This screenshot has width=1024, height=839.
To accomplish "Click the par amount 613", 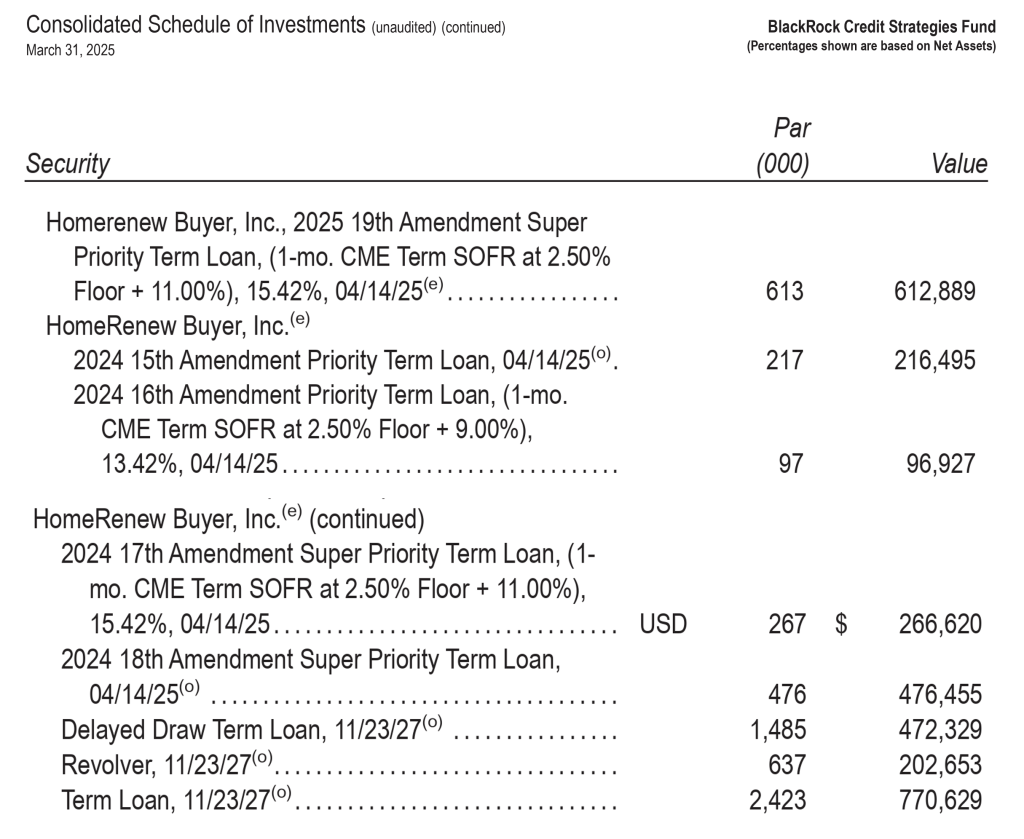I will pyautogui.click(x=786, y=291).
